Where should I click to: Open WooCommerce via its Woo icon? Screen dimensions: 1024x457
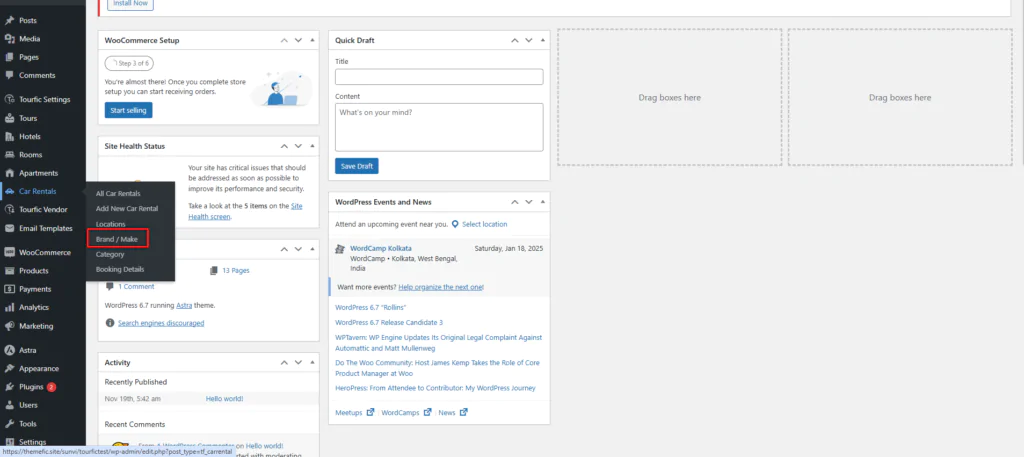tap(9, 253)
